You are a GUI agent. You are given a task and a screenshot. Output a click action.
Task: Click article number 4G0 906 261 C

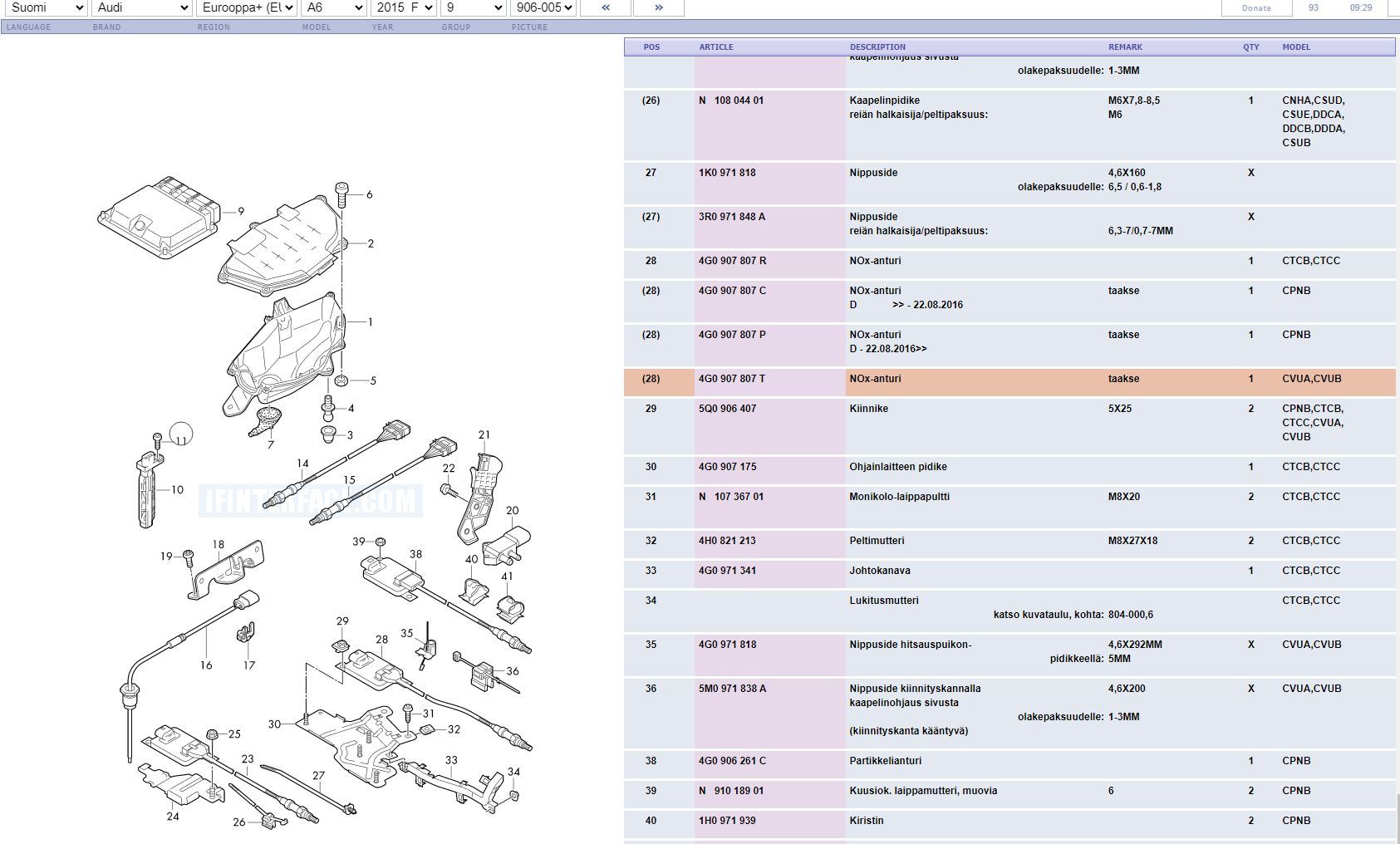coord(732,761)
